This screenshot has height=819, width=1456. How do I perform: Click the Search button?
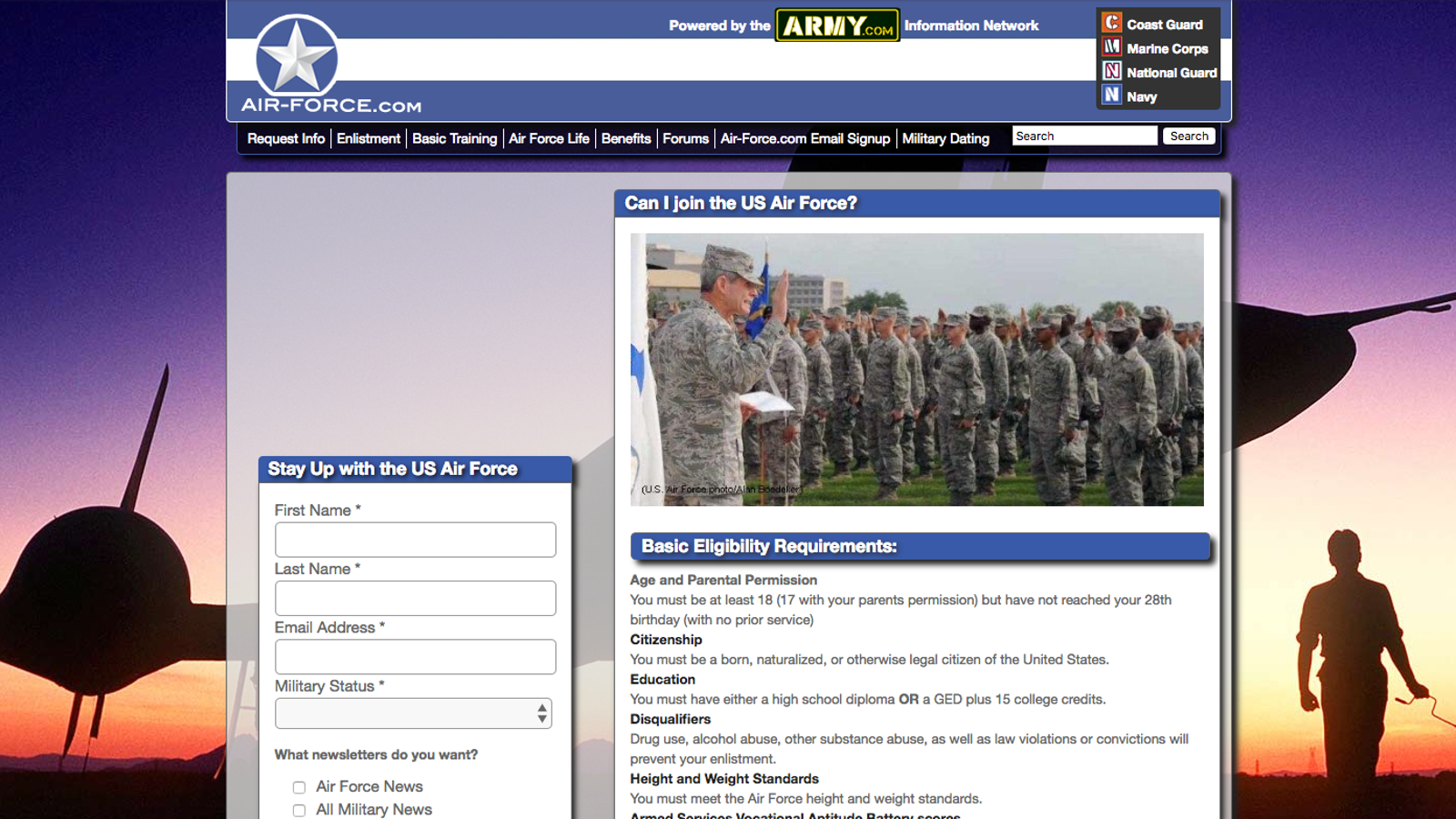click(1189, 136)
